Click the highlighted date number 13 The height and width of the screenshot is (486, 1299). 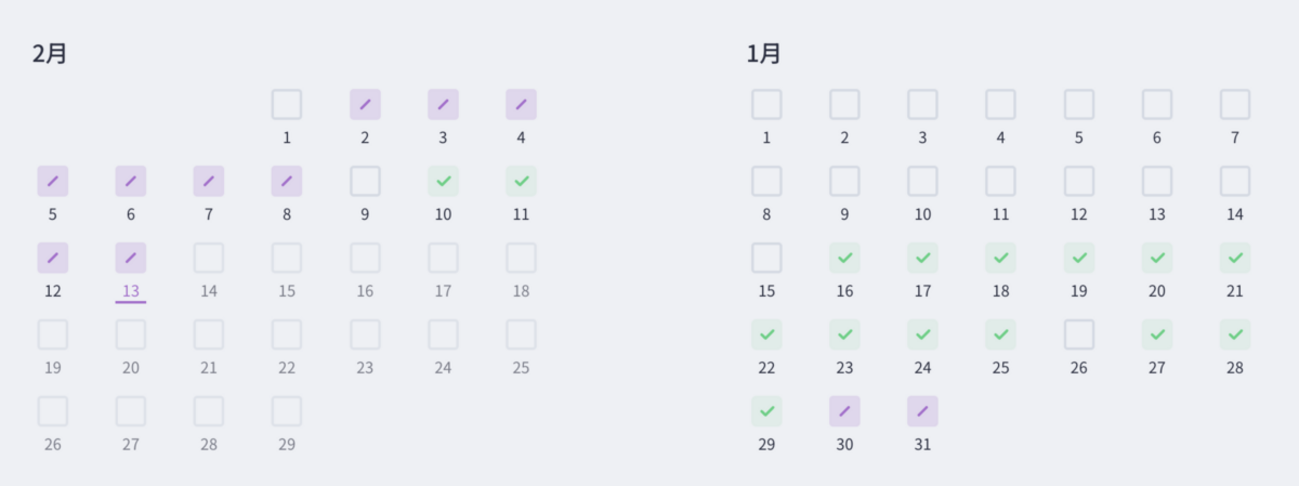pos(131,291)
